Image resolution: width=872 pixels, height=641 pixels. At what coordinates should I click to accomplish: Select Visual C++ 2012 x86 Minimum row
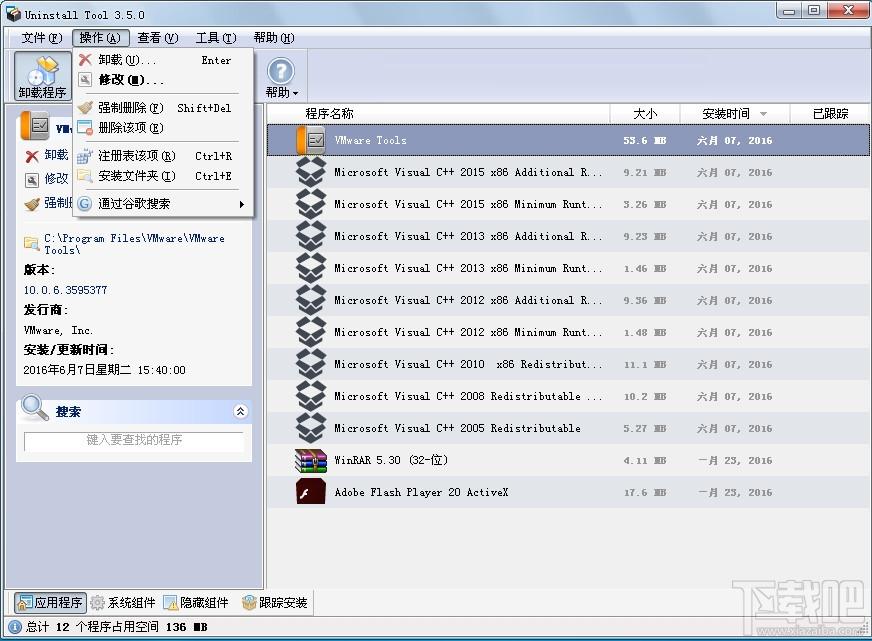[x=568, y=332]
